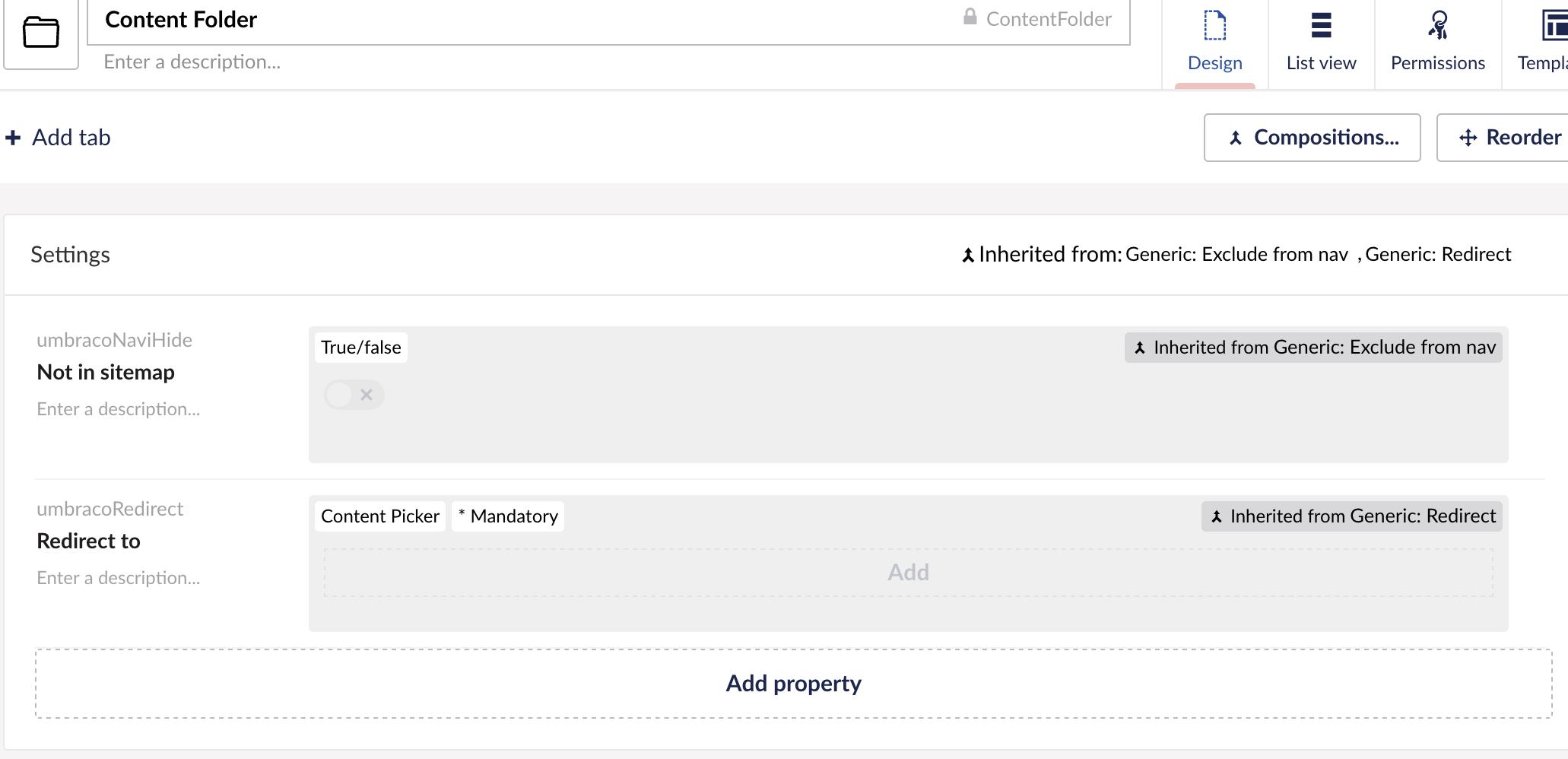Click the Content Picker editor label
This screenshot has width=1568, height=759.
(379, 516)
